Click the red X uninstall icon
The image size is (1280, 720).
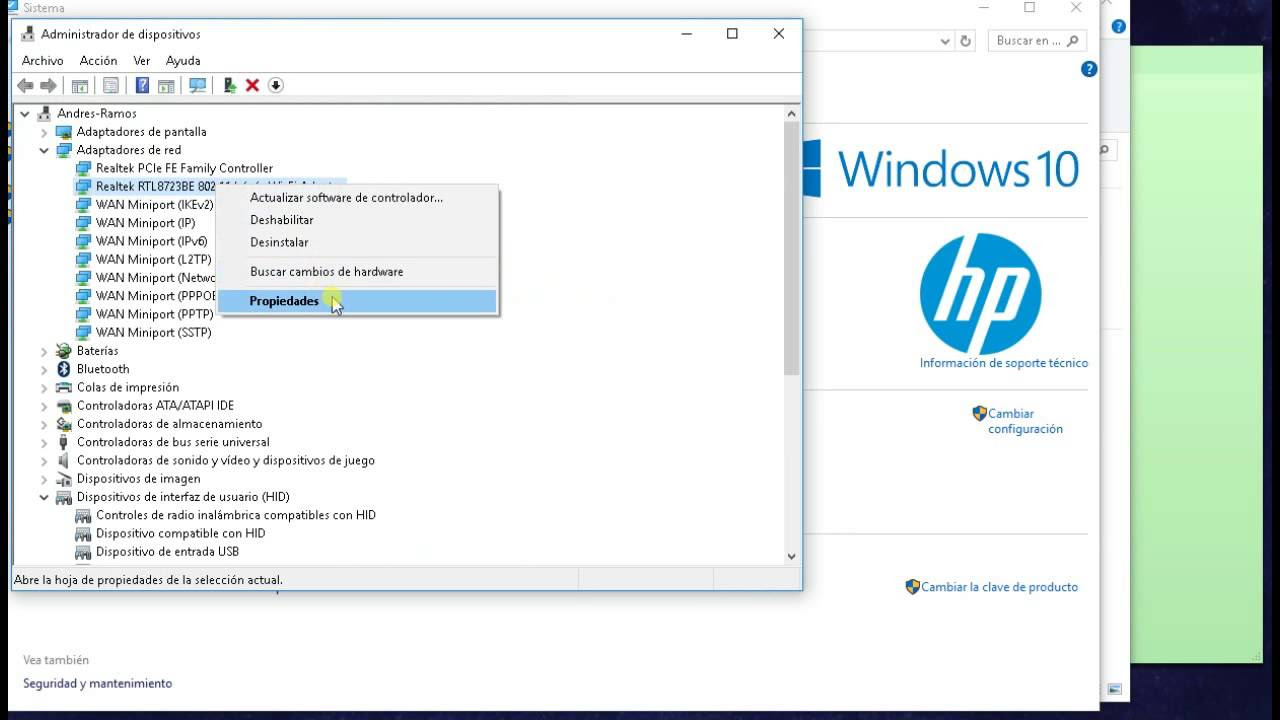coord(253,86)
